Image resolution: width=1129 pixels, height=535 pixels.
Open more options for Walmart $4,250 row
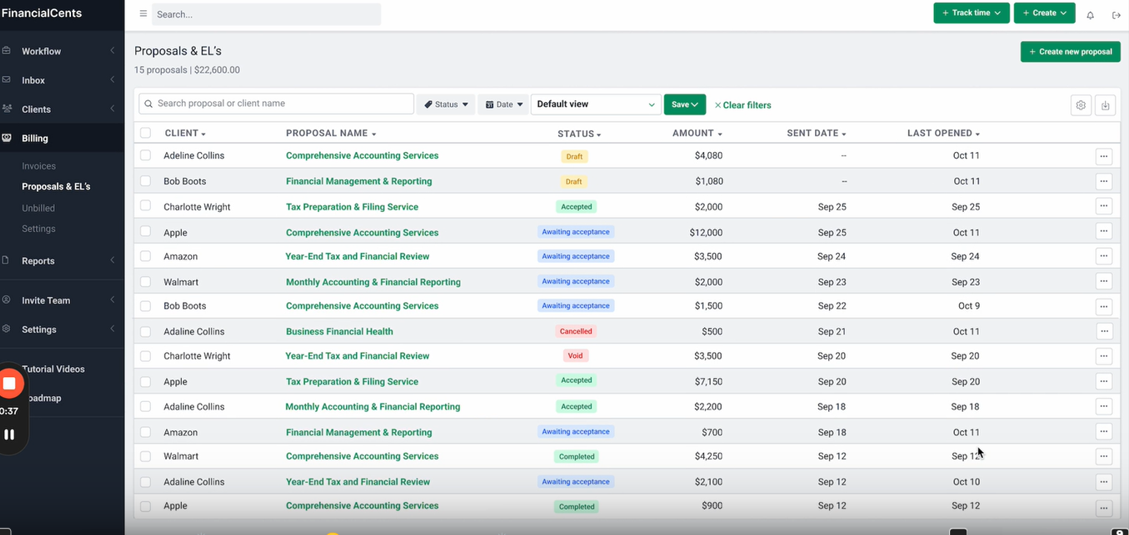pos(1104,457)
